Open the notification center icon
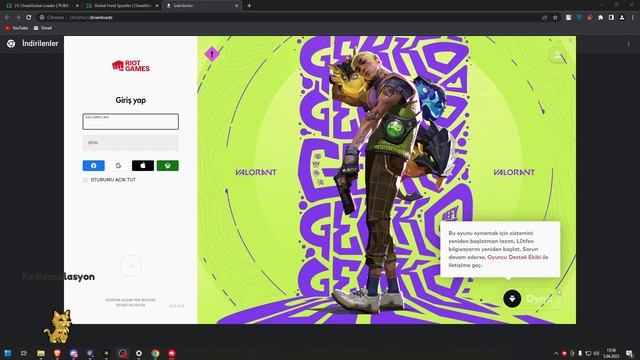The height and width of the screenshot is (360, 640). 629,353
